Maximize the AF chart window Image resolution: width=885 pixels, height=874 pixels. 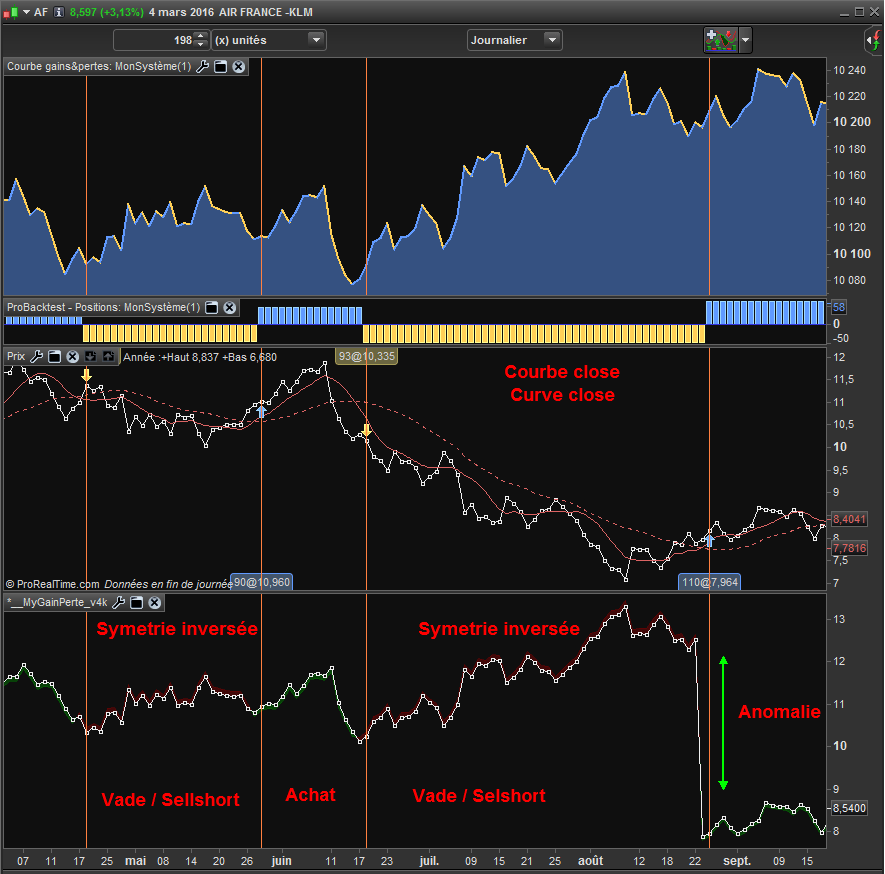pyautogui.click(x=859, y=12)
